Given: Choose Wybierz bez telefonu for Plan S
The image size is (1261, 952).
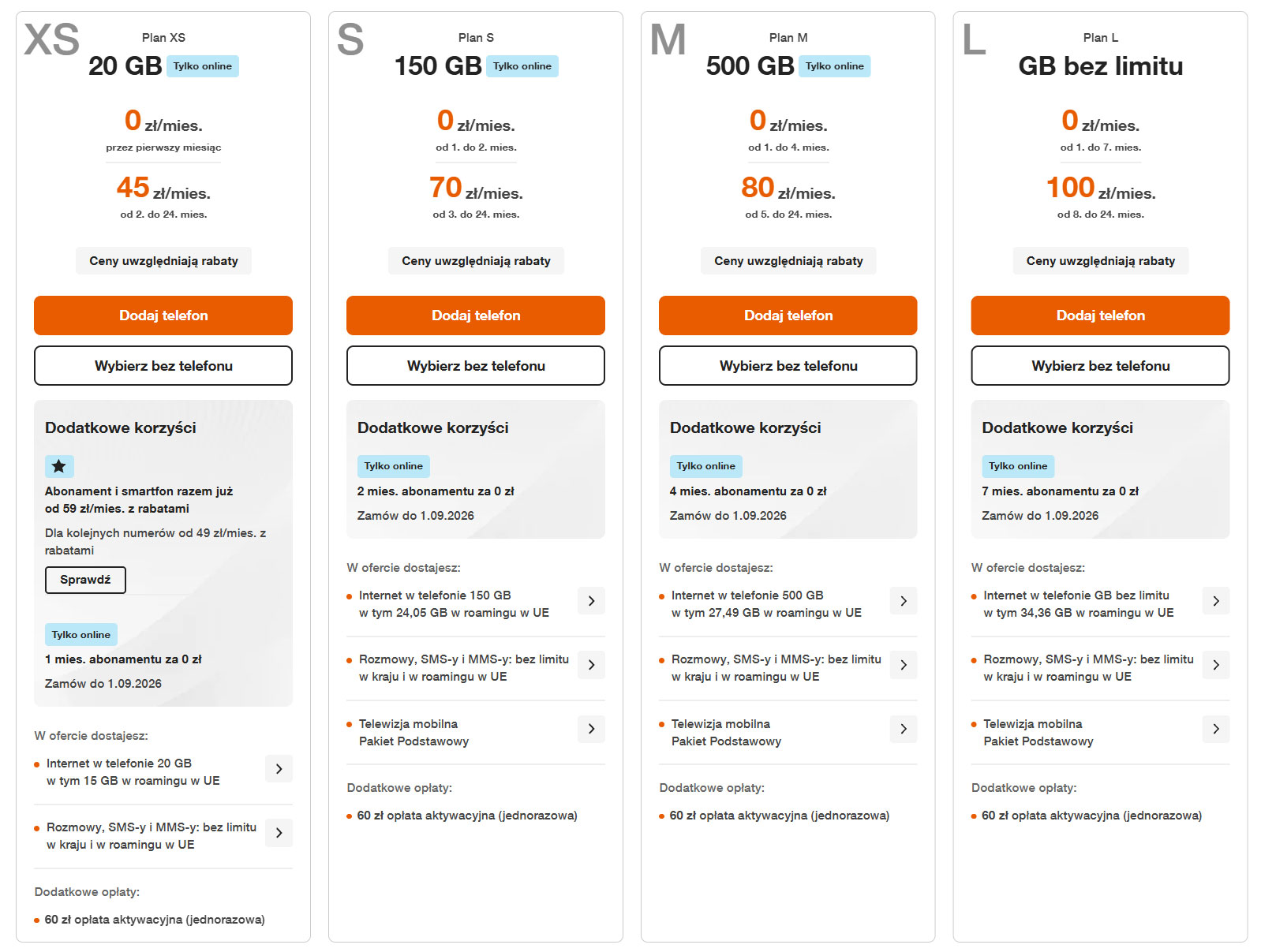Looking at the screenshot, I should (476, 366).
